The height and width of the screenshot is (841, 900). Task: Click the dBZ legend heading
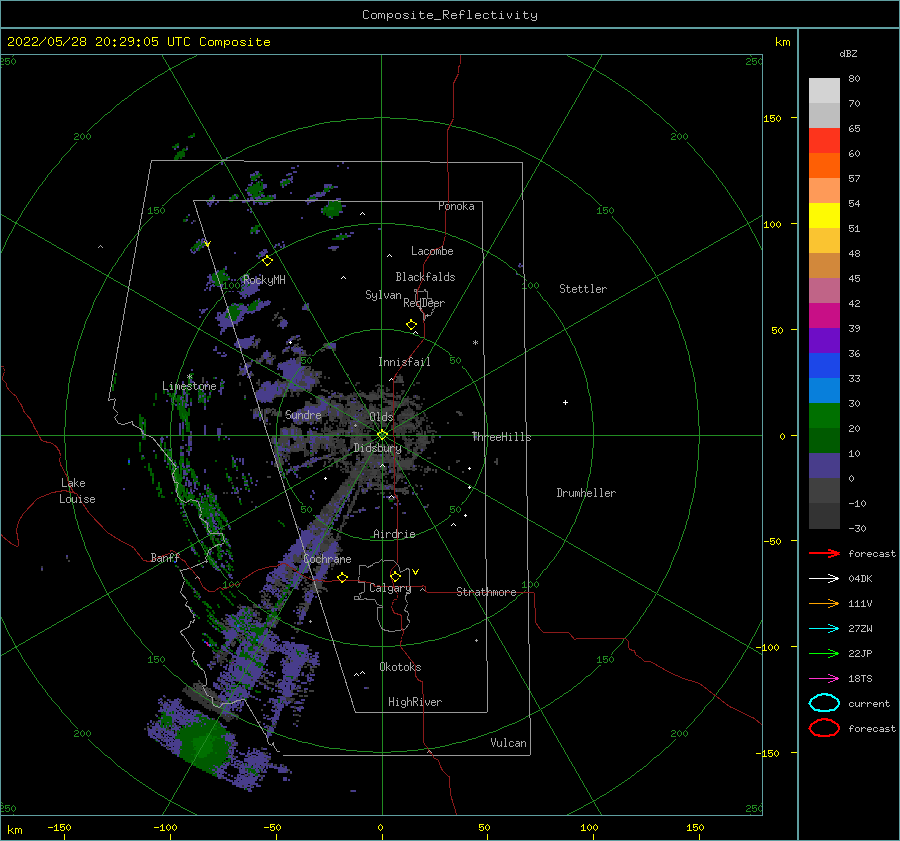[x=848, y=54]
